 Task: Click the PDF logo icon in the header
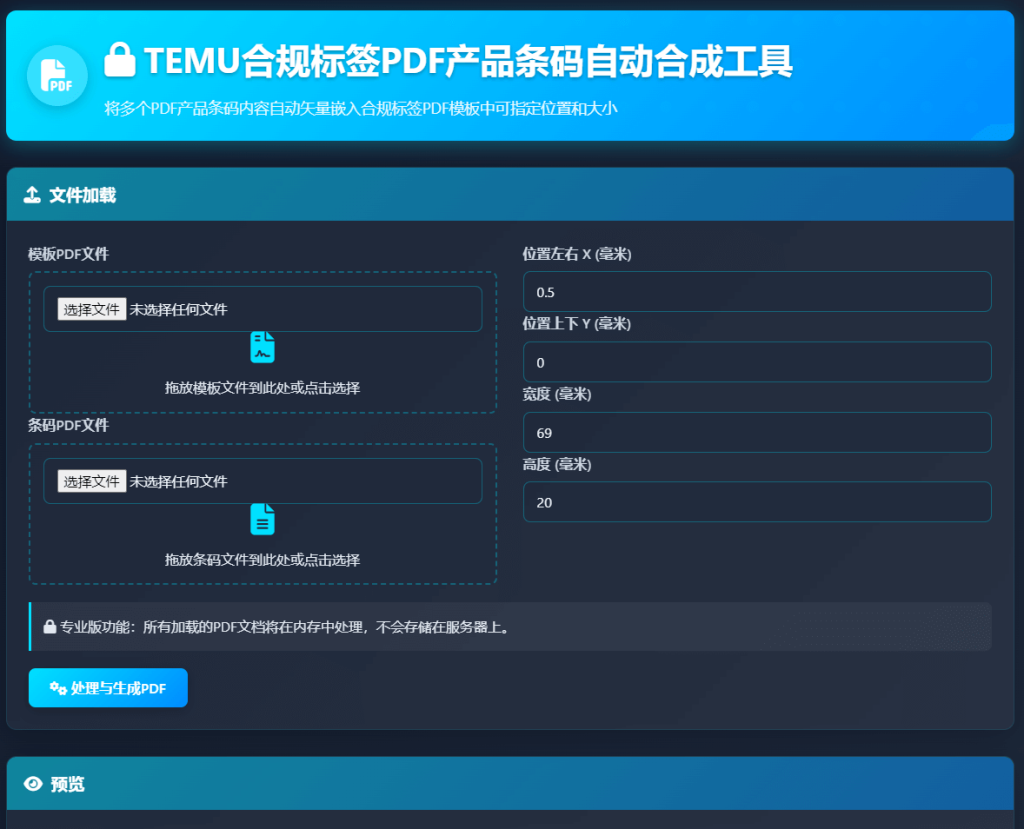[x=57, y=76]
